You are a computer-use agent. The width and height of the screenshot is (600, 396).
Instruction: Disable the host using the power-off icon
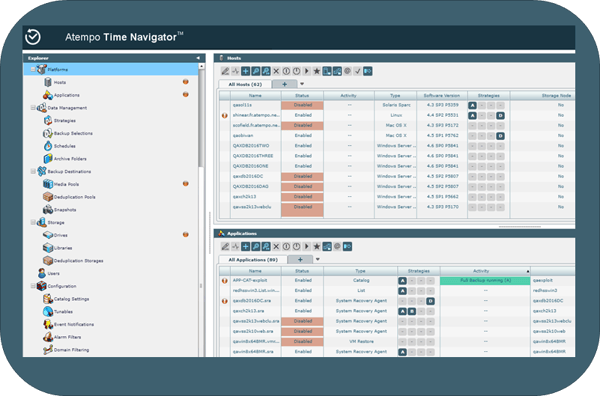[297, 71]
